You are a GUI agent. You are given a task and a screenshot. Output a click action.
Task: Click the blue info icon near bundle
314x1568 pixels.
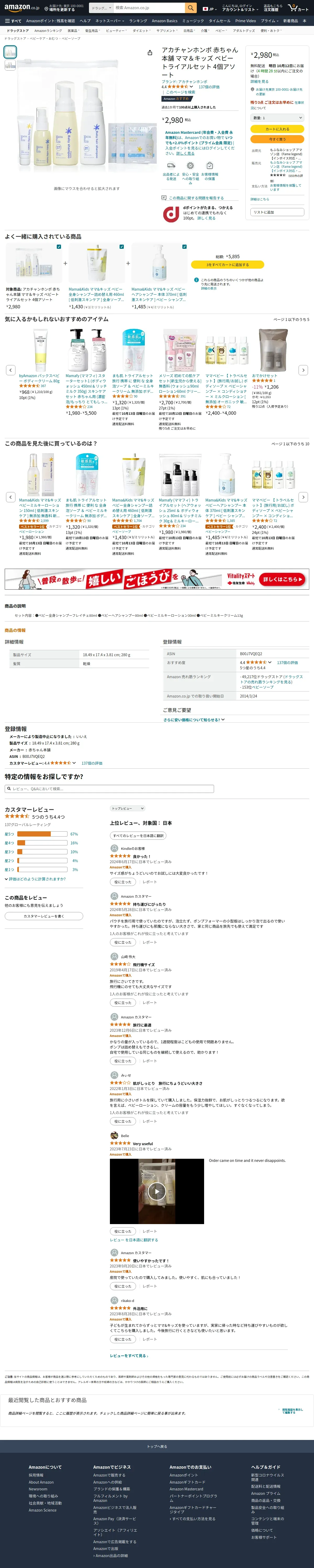(196, 280)
